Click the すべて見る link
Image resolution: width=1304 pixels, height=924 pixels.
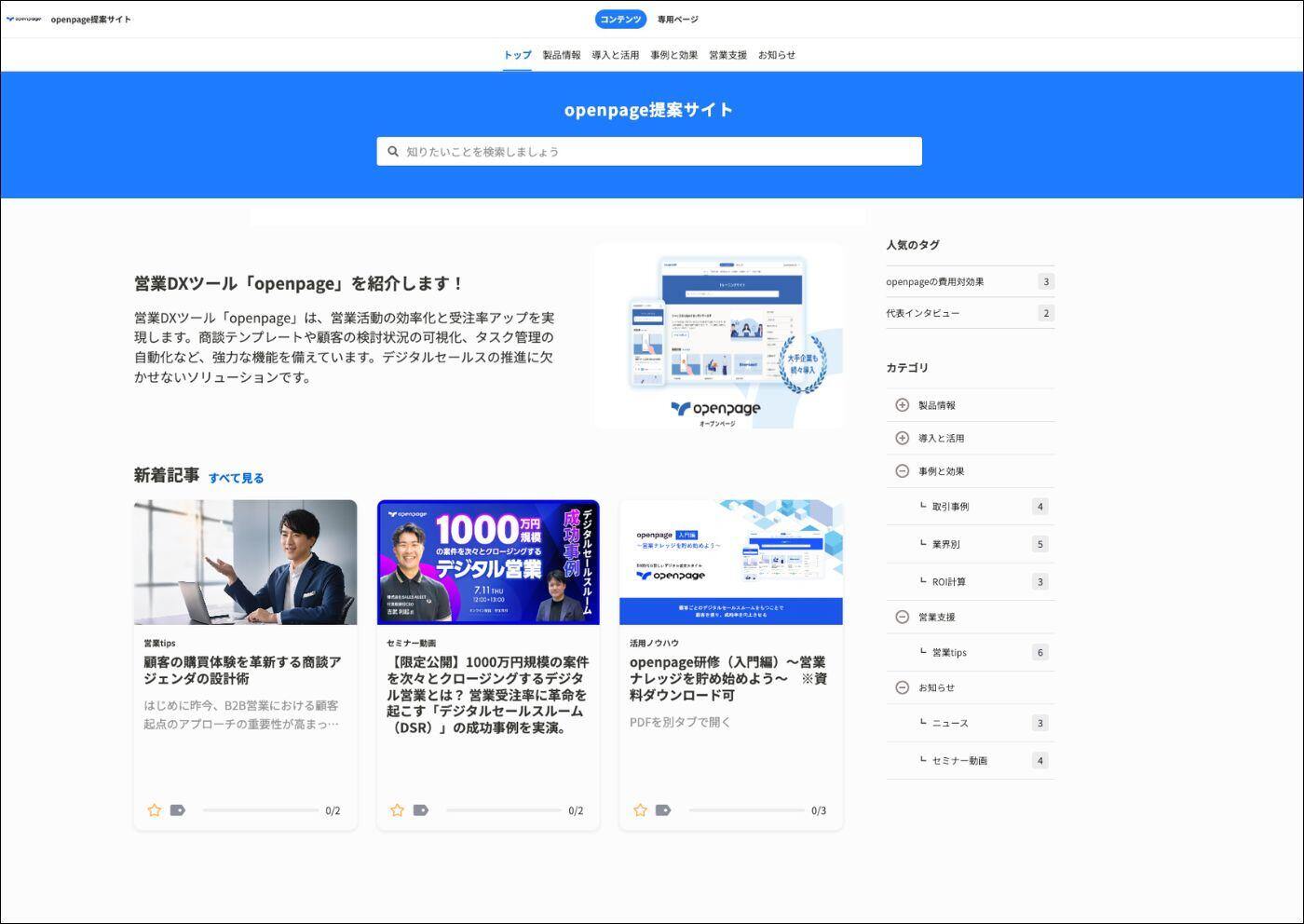237,478
